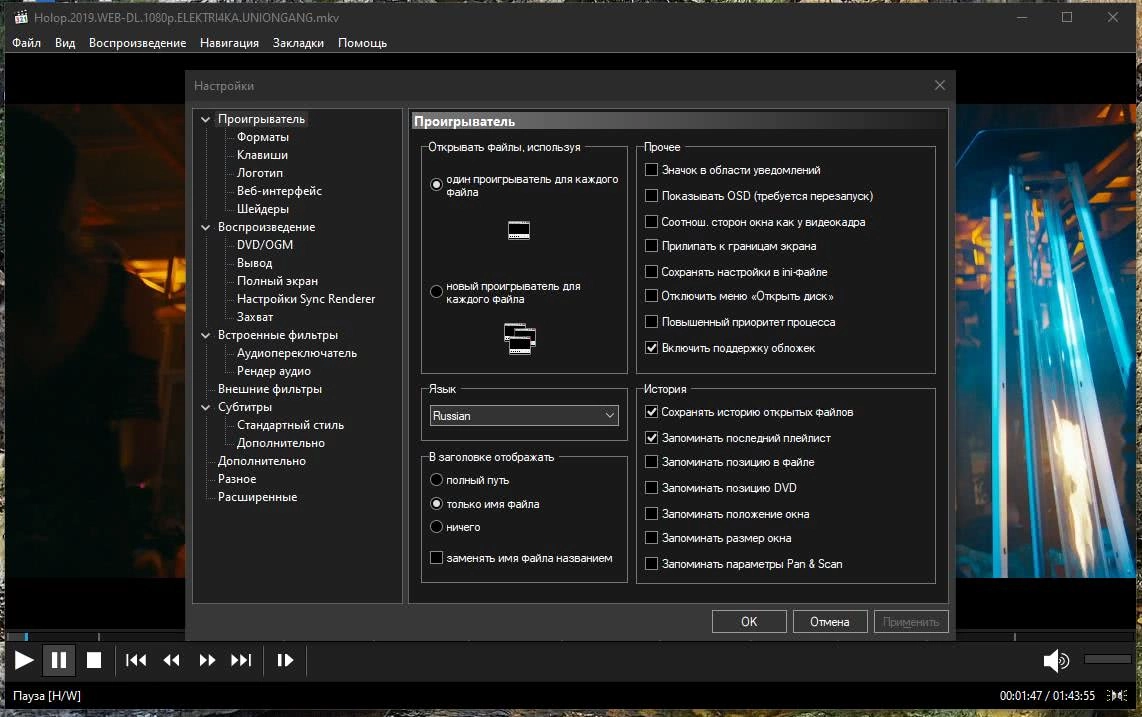Enable Сохранять настройки в ini-файле checkbox
The height and width of the screenshot is (717, 1142).
pos(652,272)
